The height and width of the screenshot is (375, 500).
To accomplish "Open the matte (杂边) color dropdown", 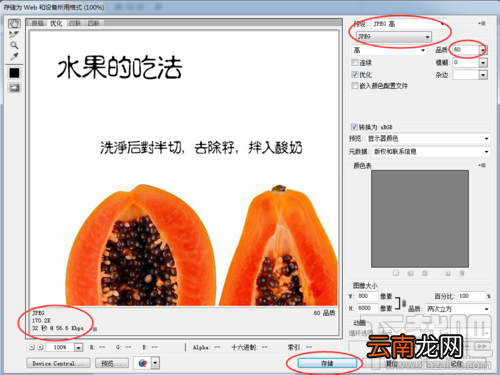I will click(483, 75).
